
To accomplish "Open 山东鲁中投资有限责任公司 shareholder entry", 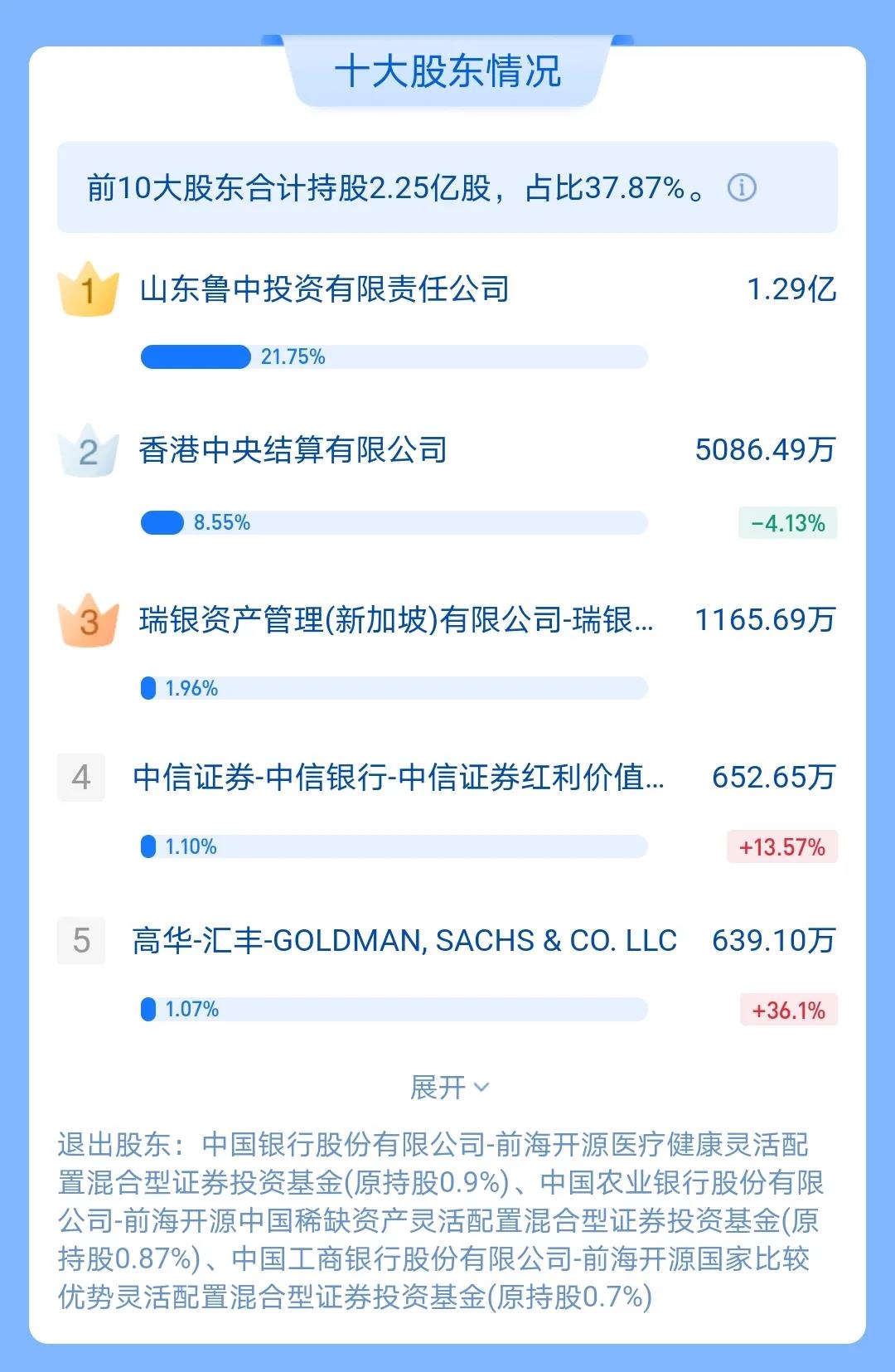I will coord(324,289).
